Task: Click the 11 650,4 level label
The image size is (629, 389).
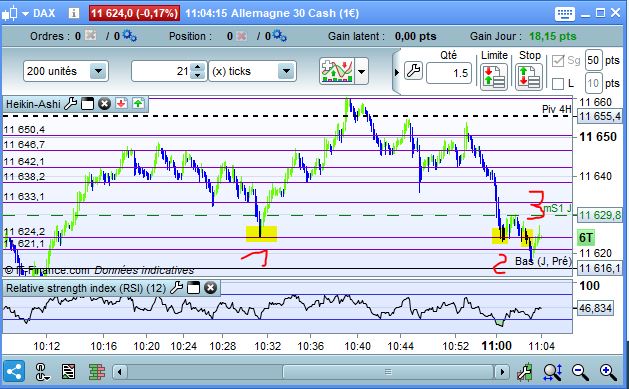Action: (x=24, y=130)
